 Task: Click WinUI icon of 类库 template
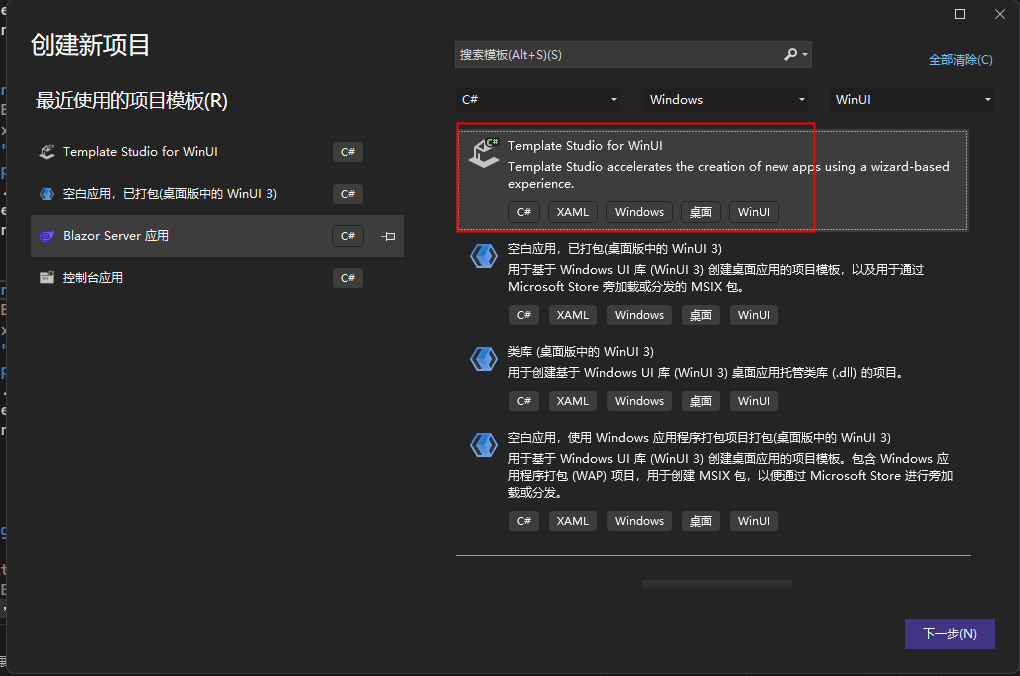click(484, 358)
